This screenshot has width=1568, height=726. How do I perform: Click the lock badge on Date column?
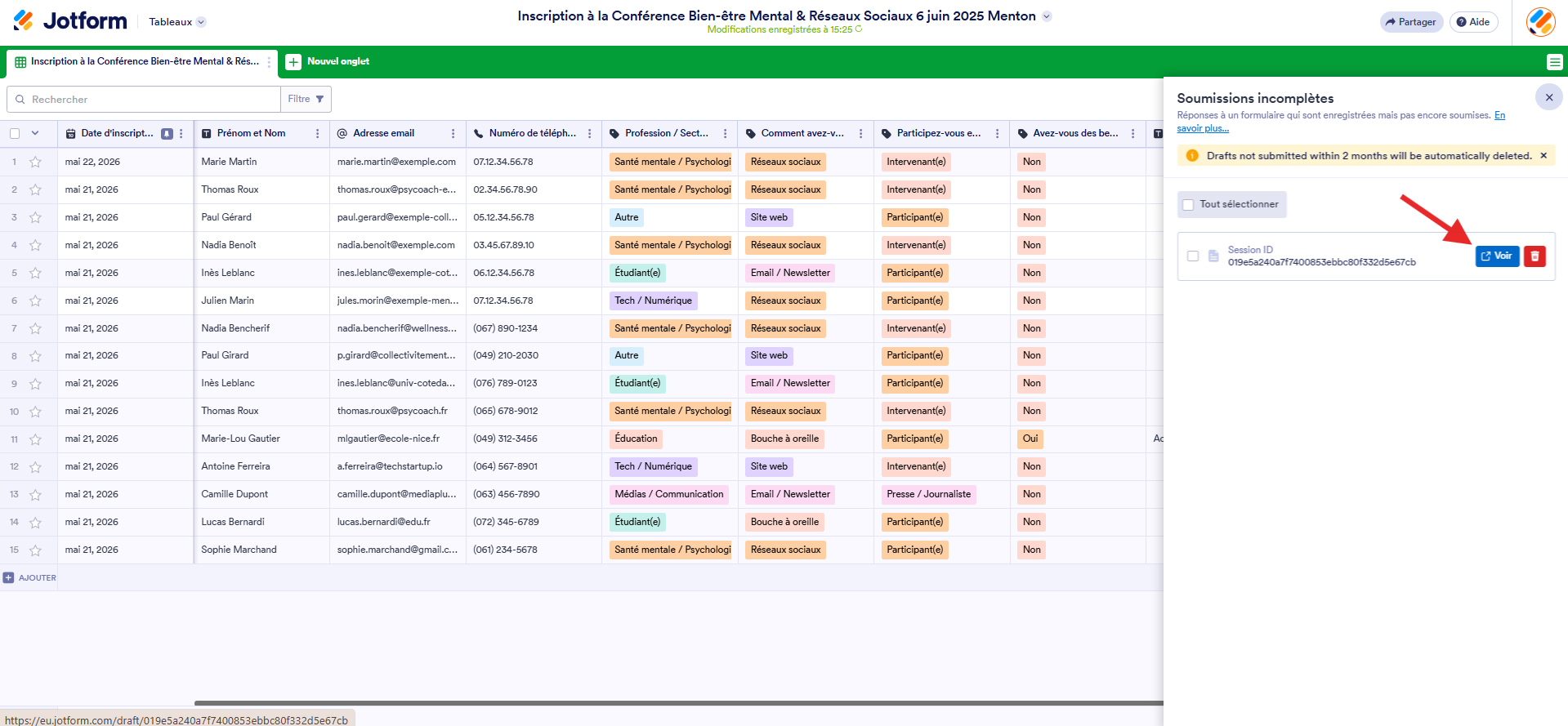tap(167, 133)
